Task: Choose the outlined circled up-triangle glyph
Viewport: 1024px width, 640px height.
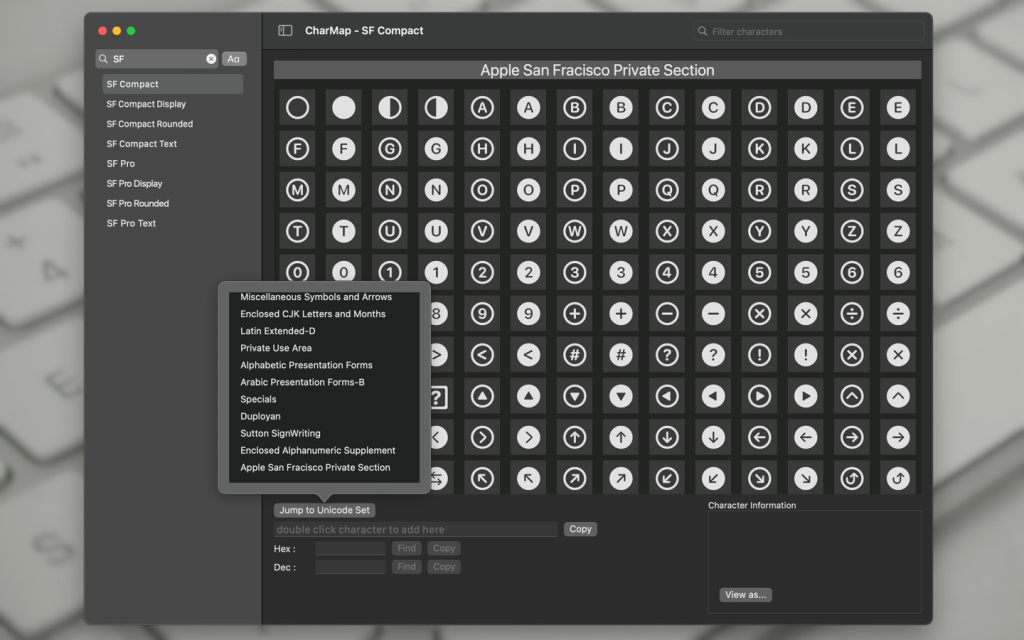Action: click(483, 396)
